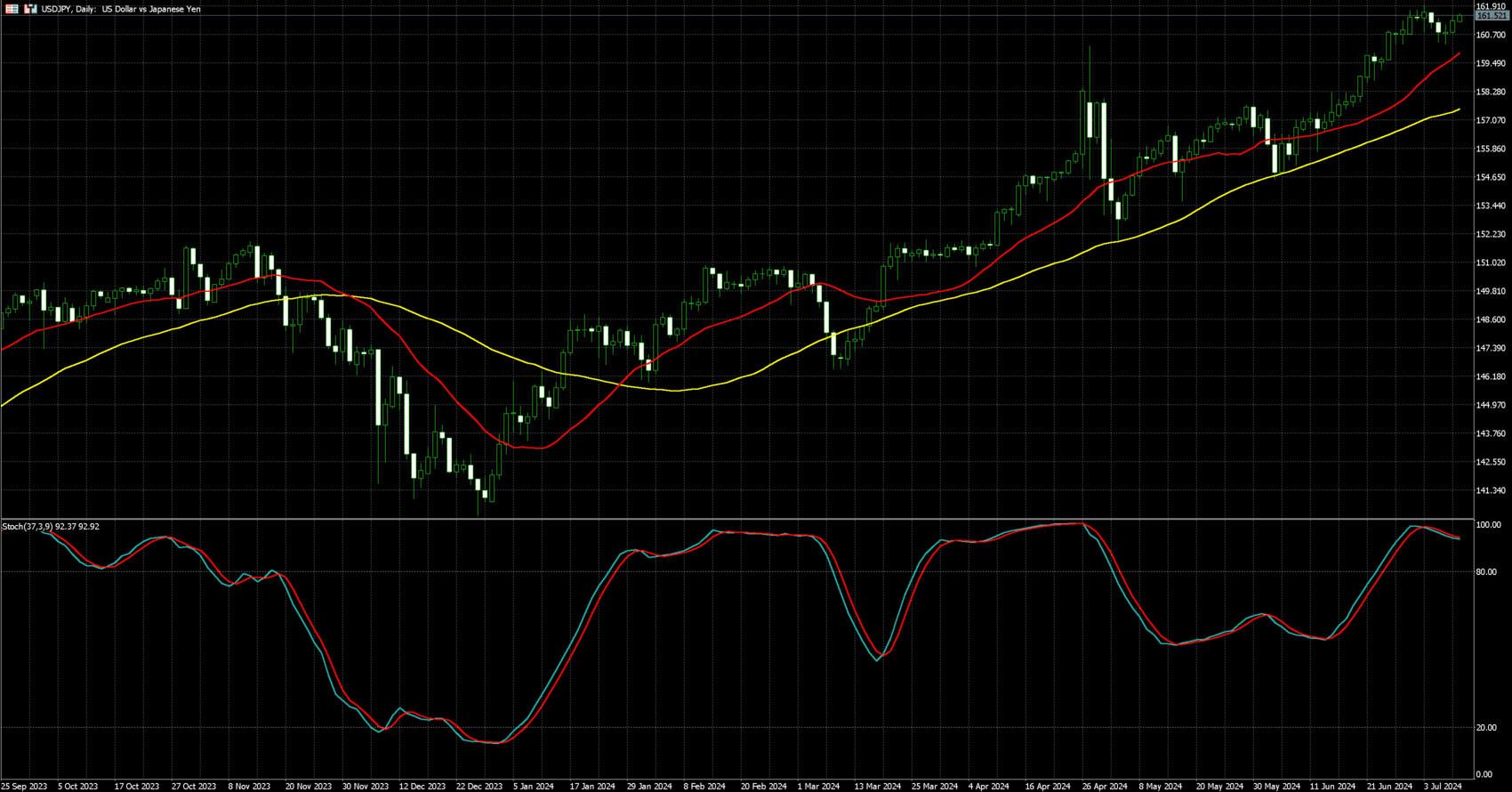This screenshot has width=1512, height=792.
Task: Select the 25 Sep 2023 date label
Action: [x=24, y=787]
